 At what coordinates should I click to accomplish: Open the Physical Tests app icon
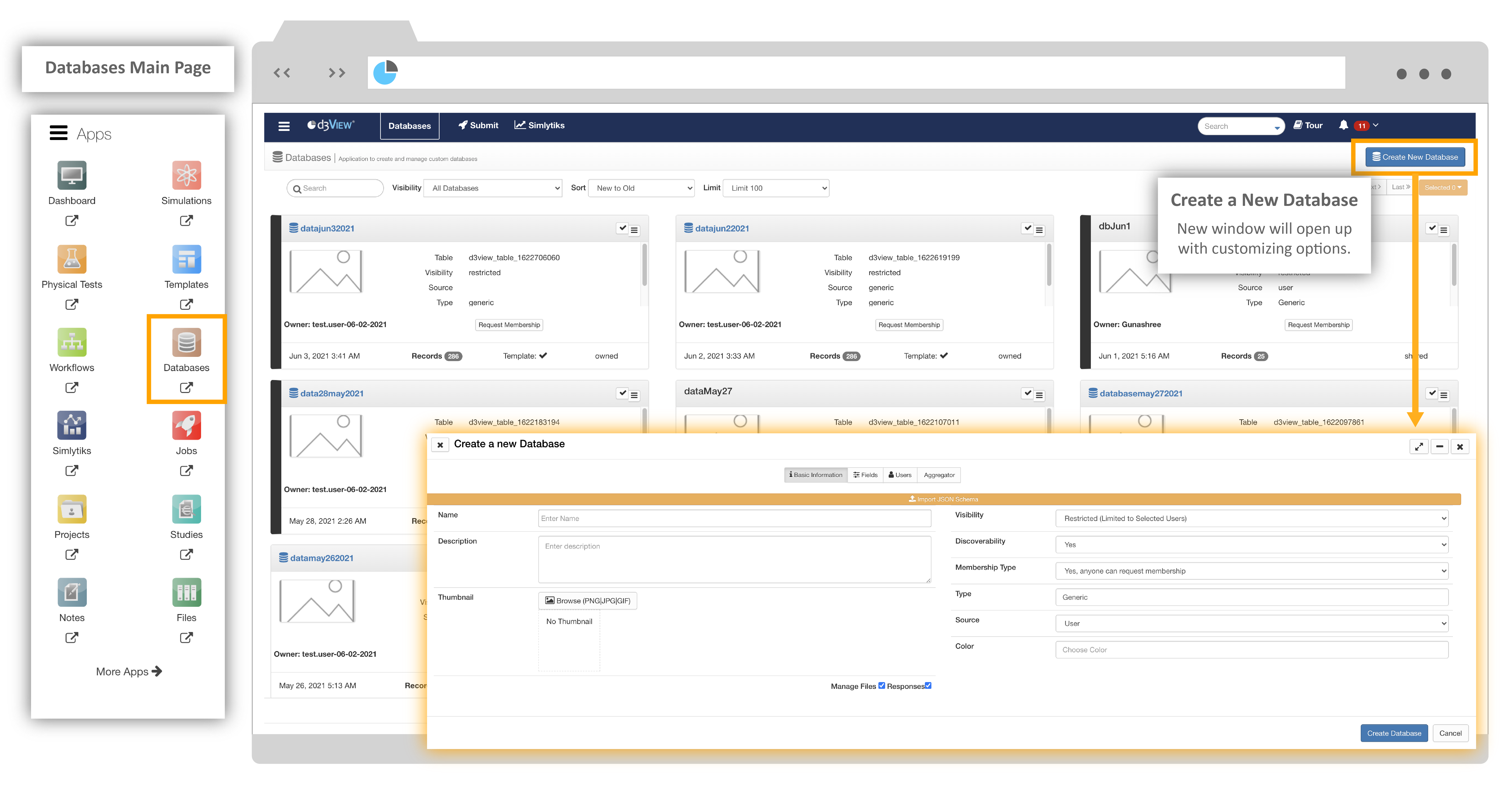pos(72,259)
